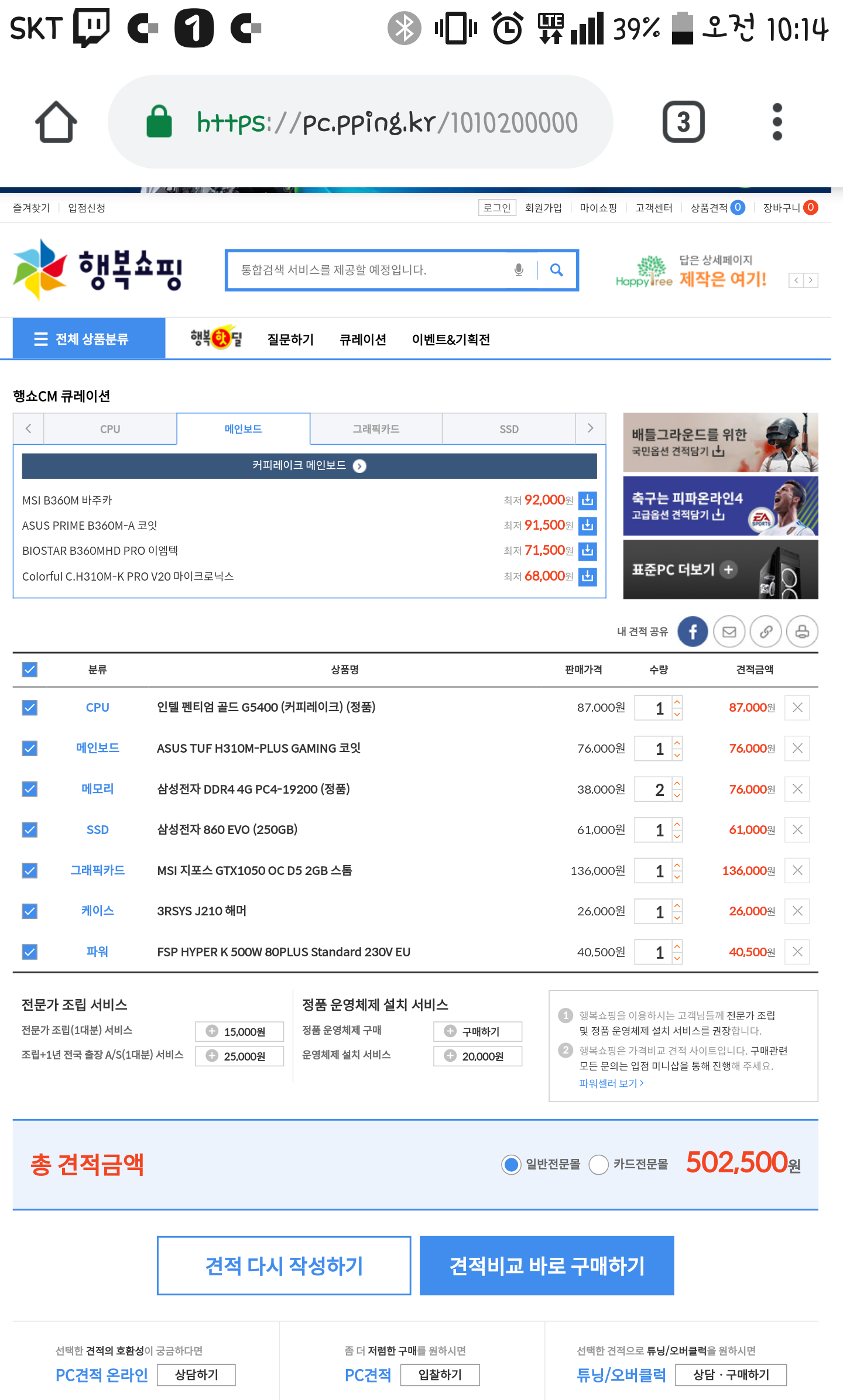843x1400 pixels.
Task: Adjust the CPU quantity stepper
Action: [677, 708]
